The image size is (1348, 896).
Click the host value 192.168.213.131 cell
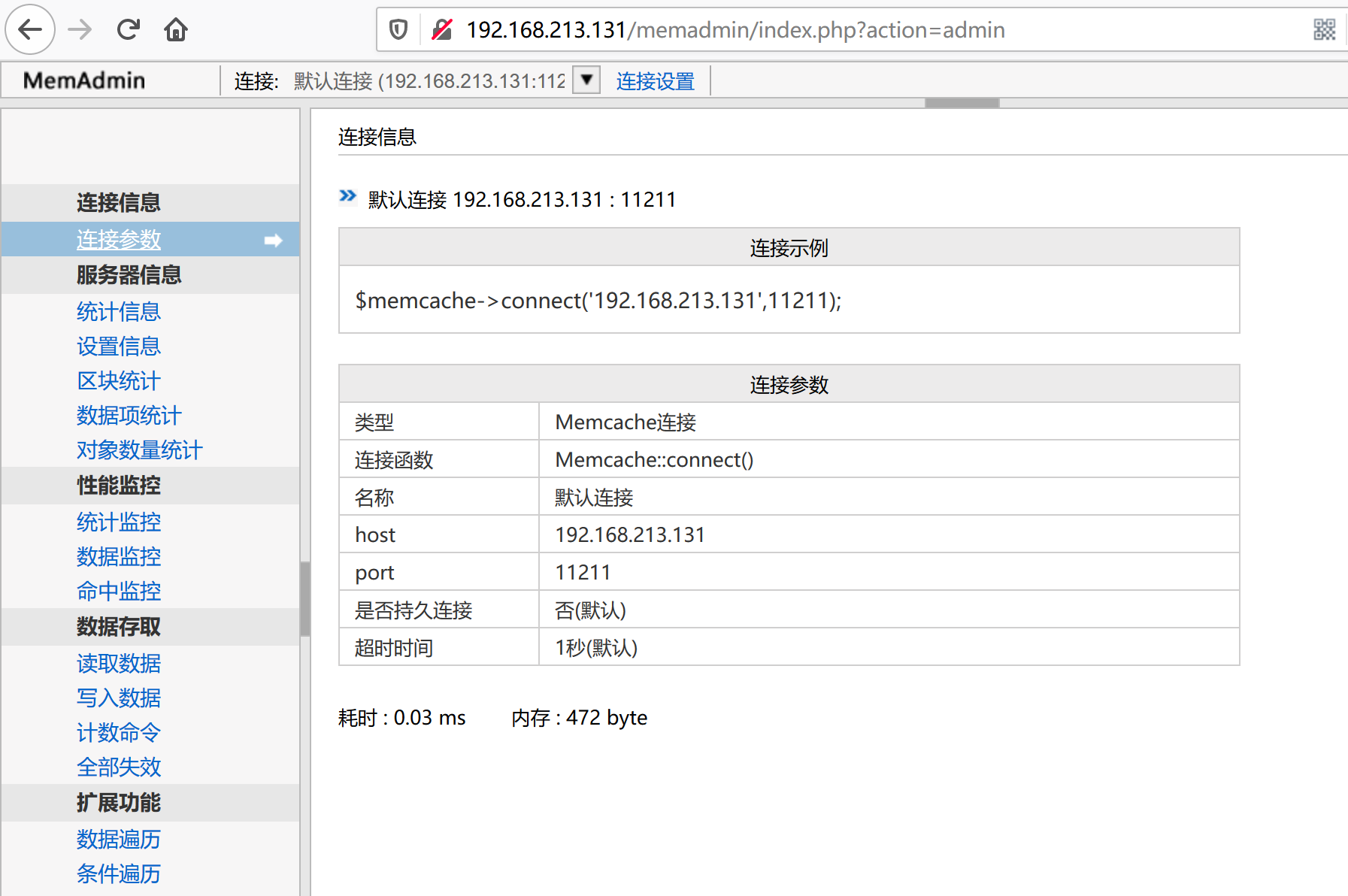coord(889,534)
